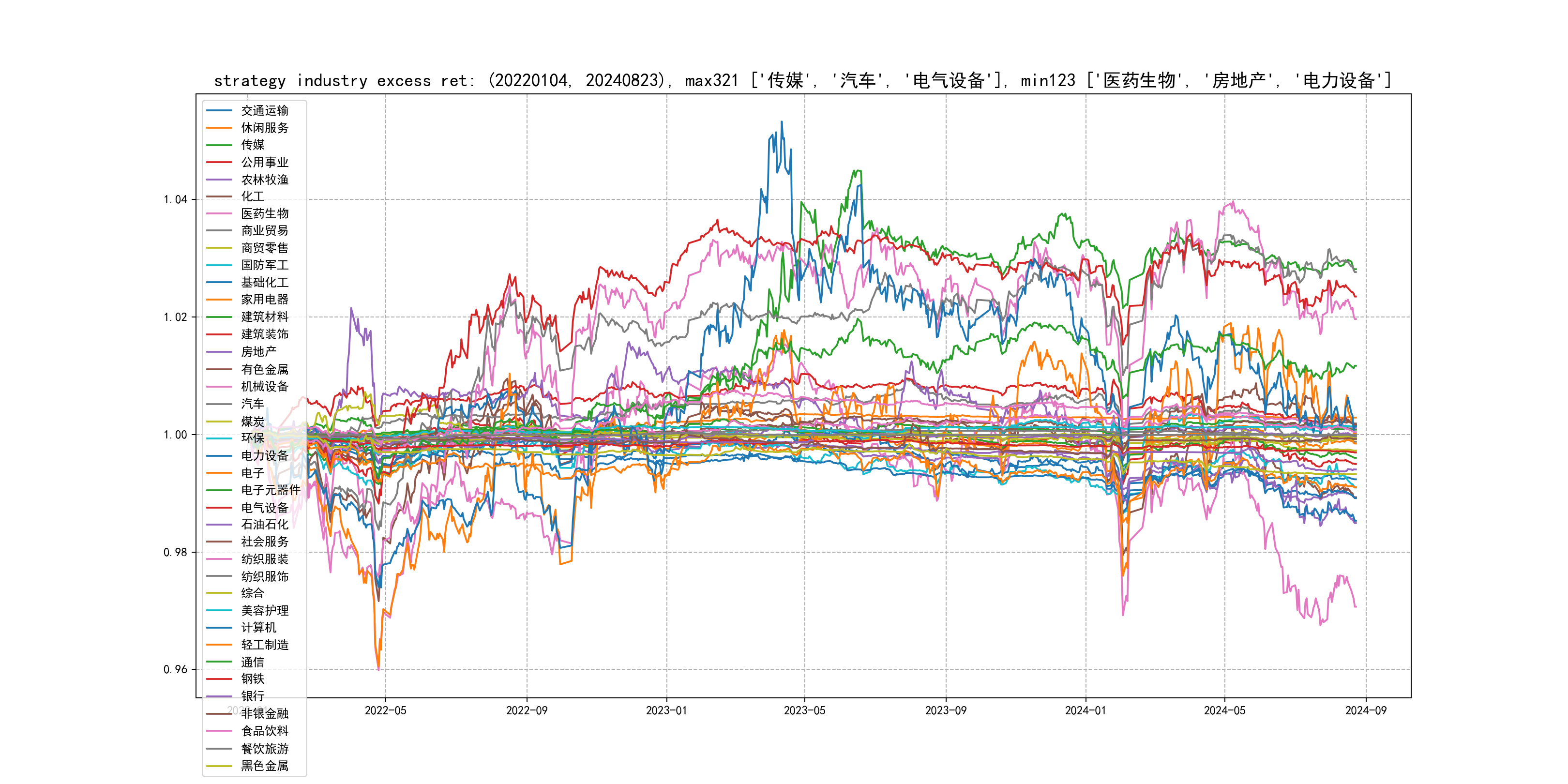Select the 食品饮料 legend entry label
Viewport: 1568px width, 784px height.
264,731
